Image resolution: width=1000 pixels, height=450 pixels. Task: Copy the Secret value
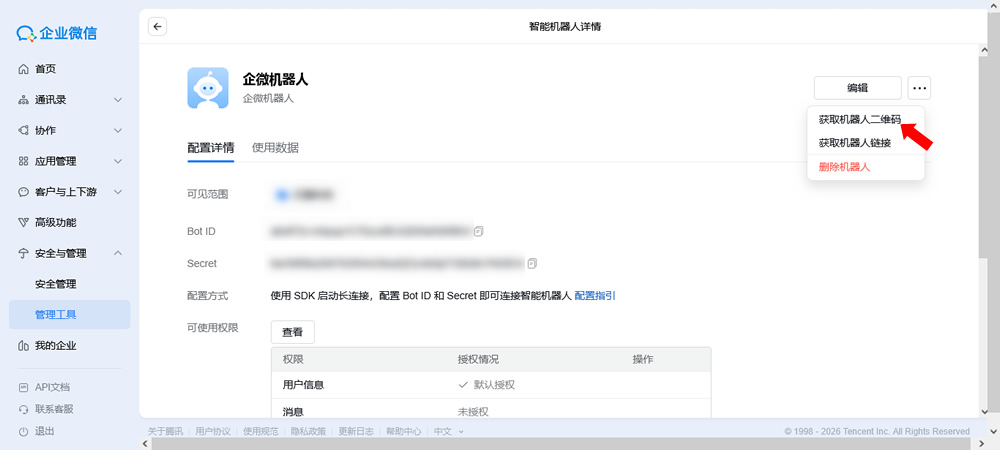[x=532, y=263]
